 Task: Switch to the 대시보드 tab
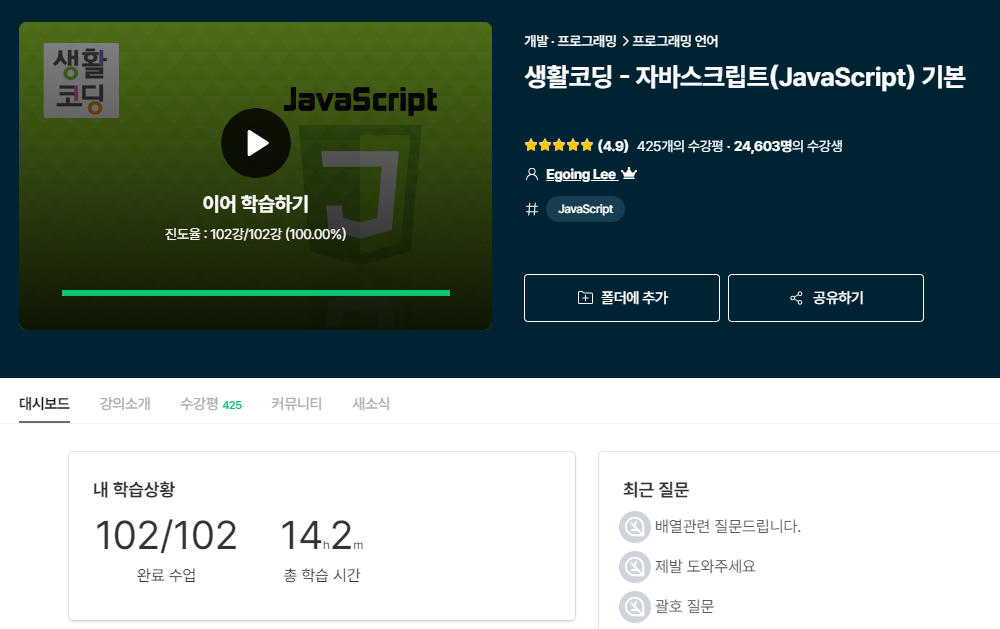[x=45, y=404]
